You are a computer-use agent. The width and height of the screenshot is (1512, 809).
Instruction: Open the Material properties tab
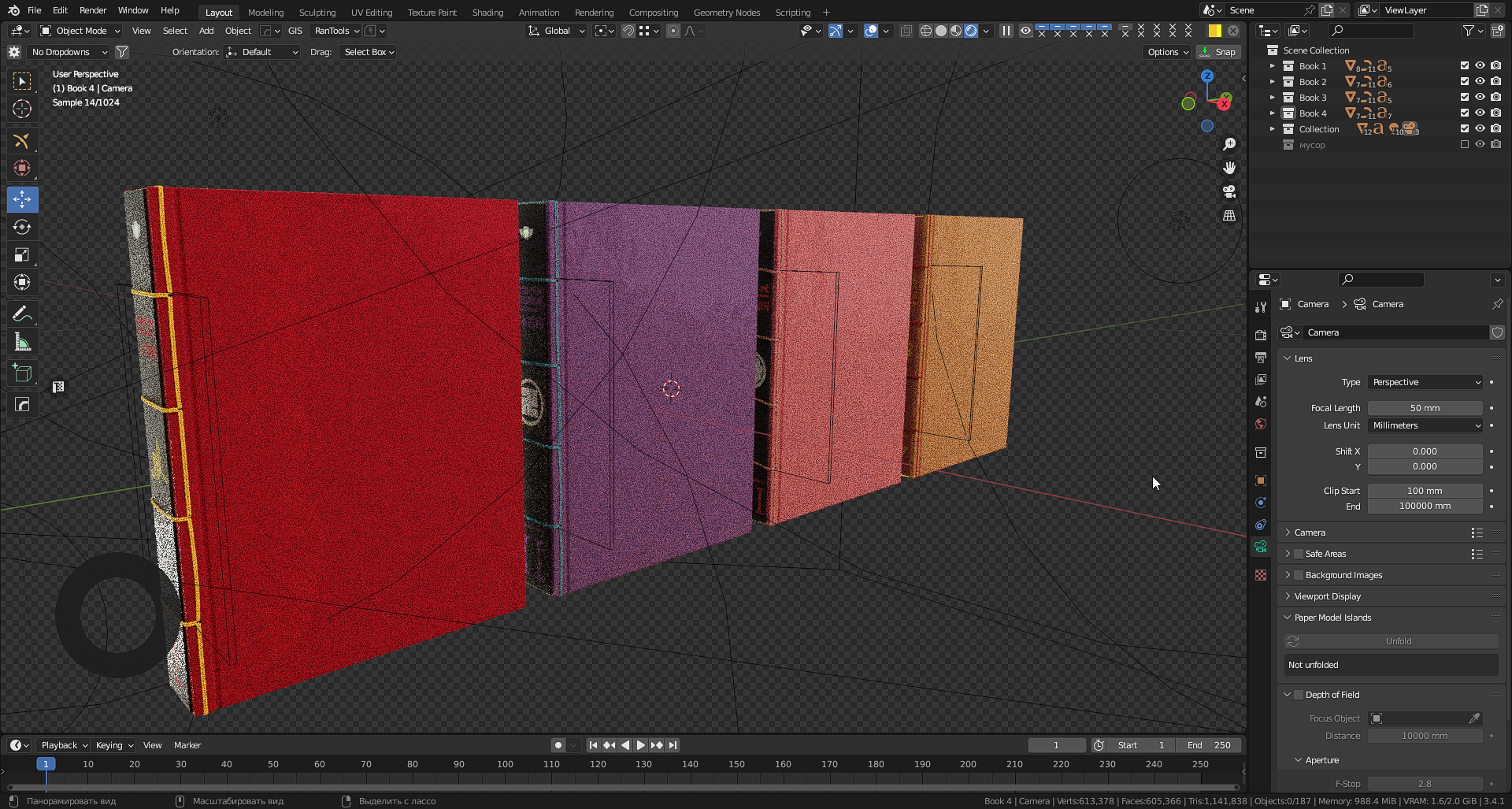(x=1261, y=575)
